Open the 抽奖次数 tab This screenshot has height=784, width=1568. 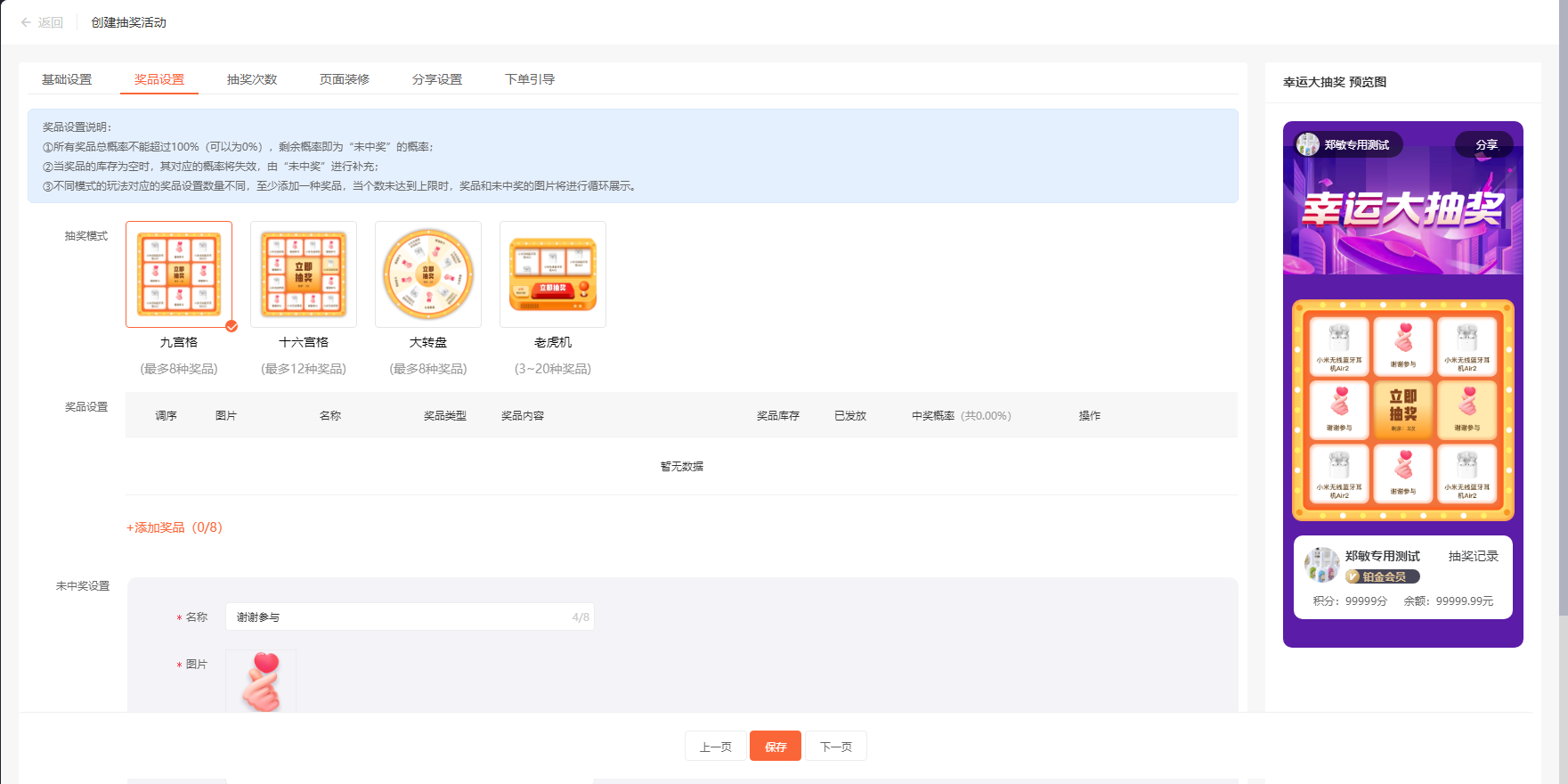252,79
